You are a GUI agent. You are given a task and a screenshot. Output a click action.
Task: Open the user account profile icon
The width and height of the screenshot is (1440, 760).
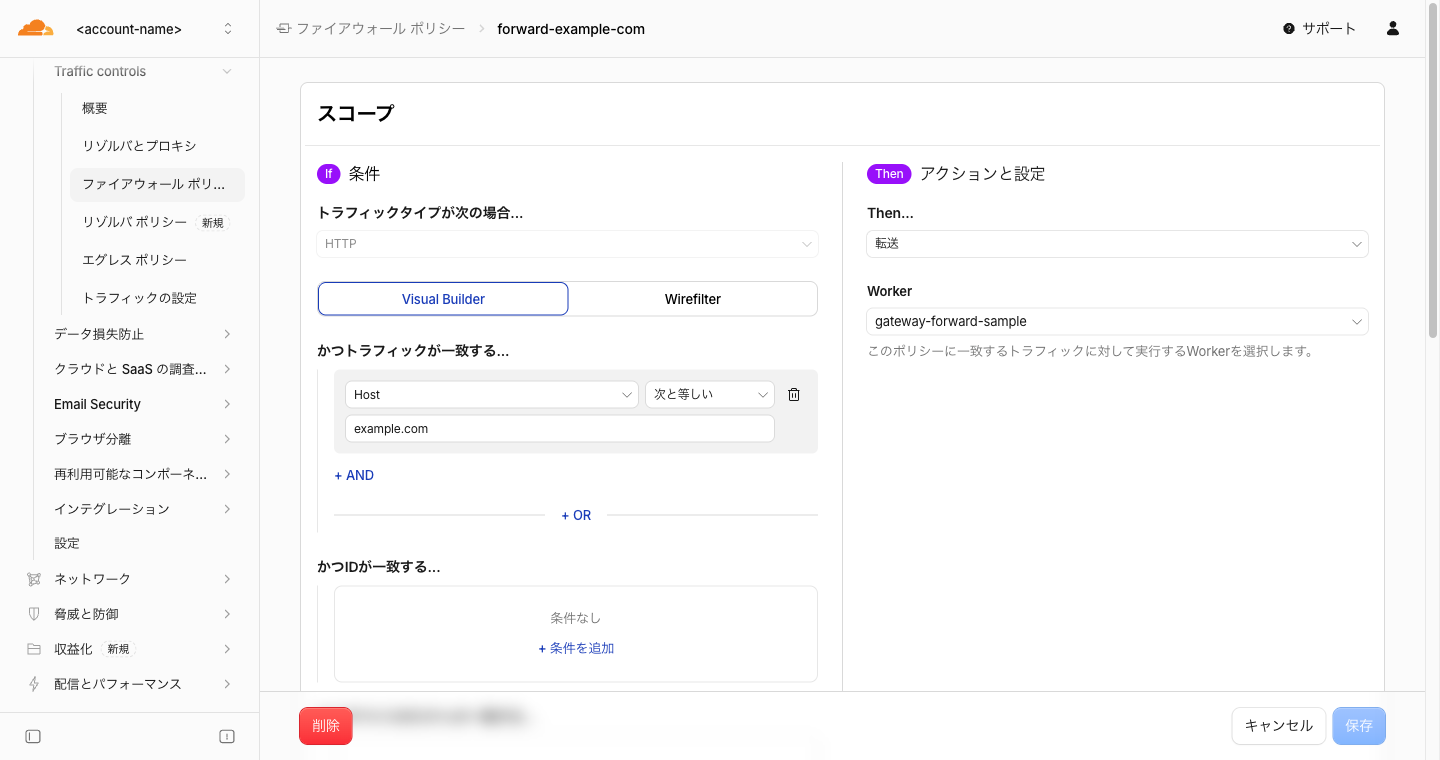1393,29
